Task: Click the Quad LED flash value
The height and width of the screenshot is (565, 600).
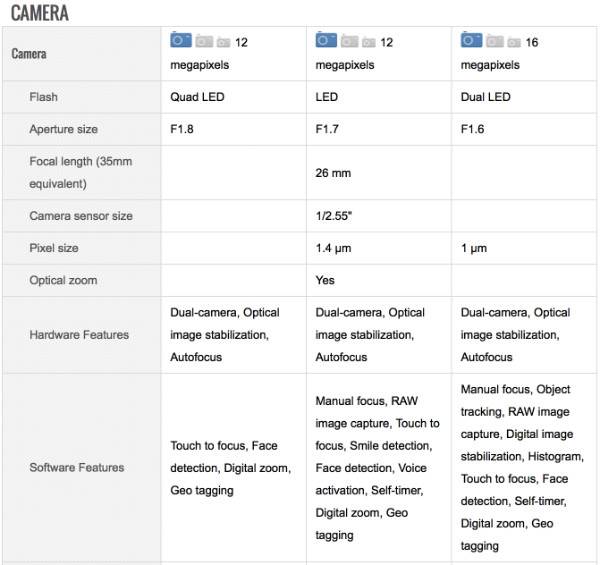Action: tap(197, 97)
